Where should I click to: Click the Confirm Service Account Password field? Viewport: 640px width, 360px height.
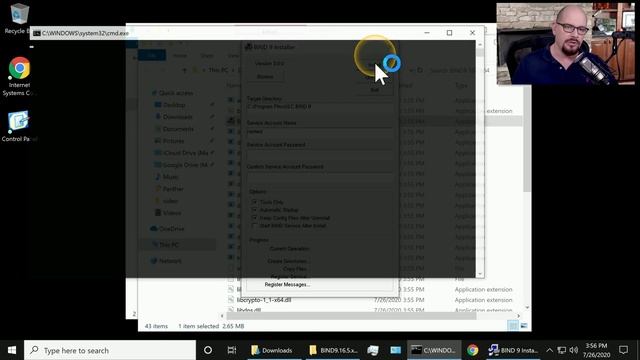pyautogui.click(x=320, y=177)
